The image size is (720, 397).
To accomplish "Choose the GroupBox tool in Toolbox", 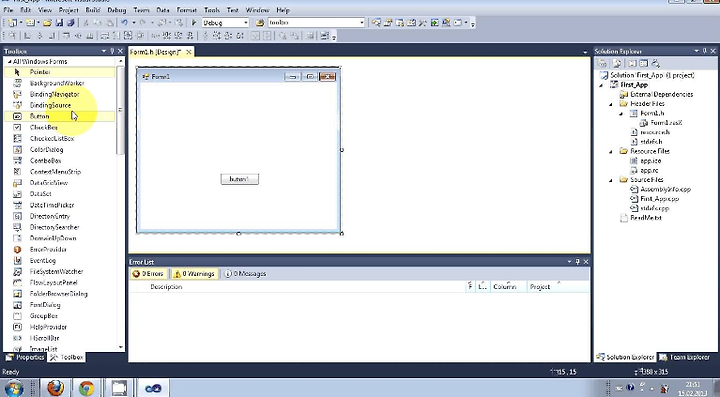I will click(x=44, y=316).
